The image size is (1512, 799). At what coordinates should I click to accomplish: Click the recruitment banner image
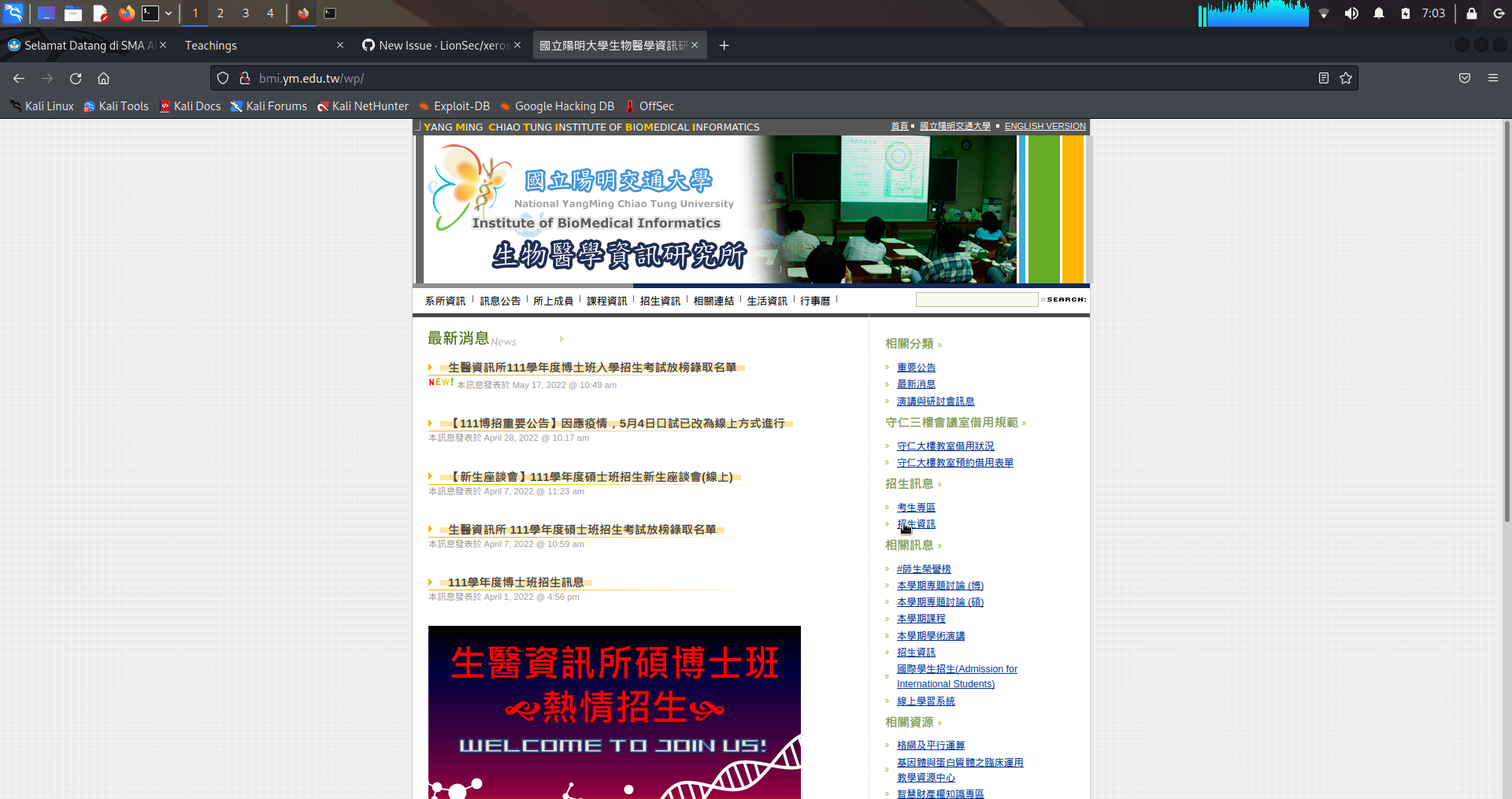point(614,712)
